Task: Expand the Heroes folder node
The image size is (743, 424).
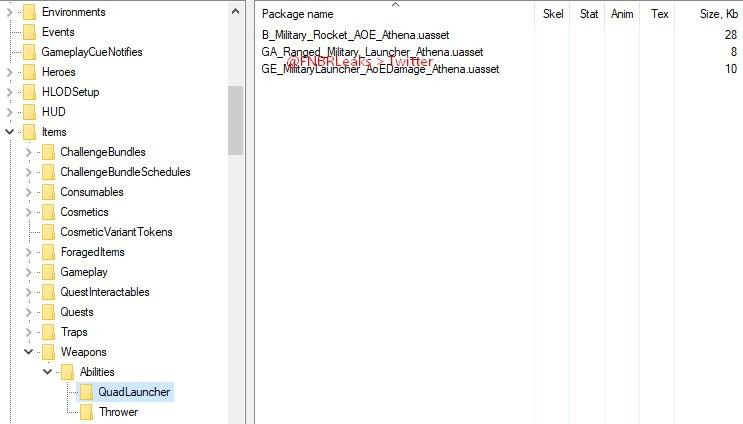Action: [10, 72]
